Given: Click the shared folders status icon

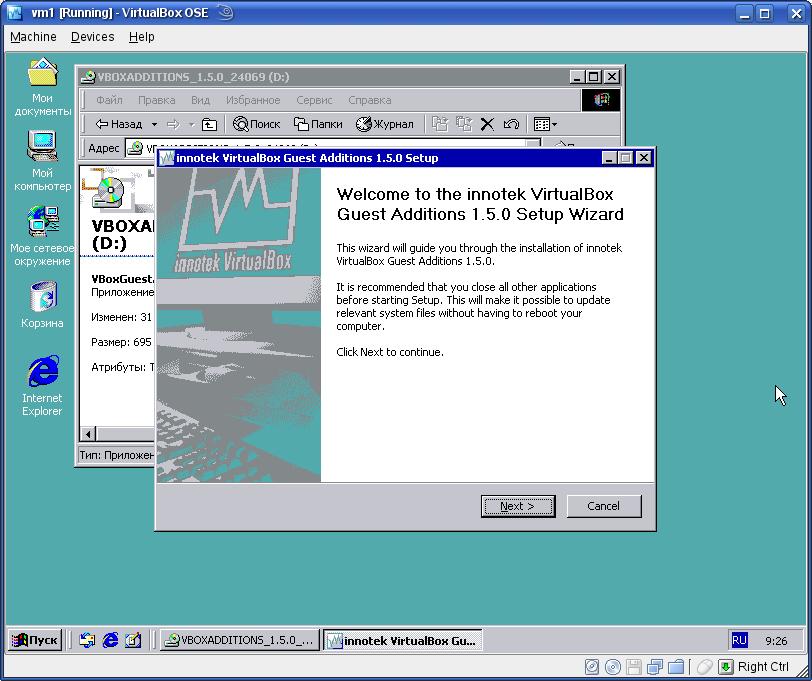Looking at the screenshot, I should (676, 666).
